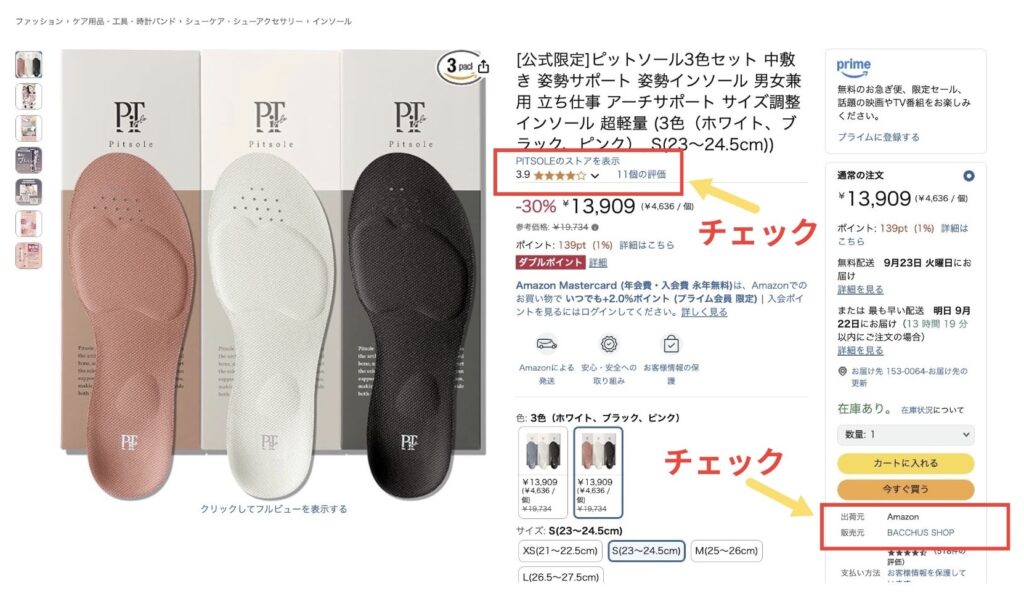Click the share icon on product image

click(483, 67)
